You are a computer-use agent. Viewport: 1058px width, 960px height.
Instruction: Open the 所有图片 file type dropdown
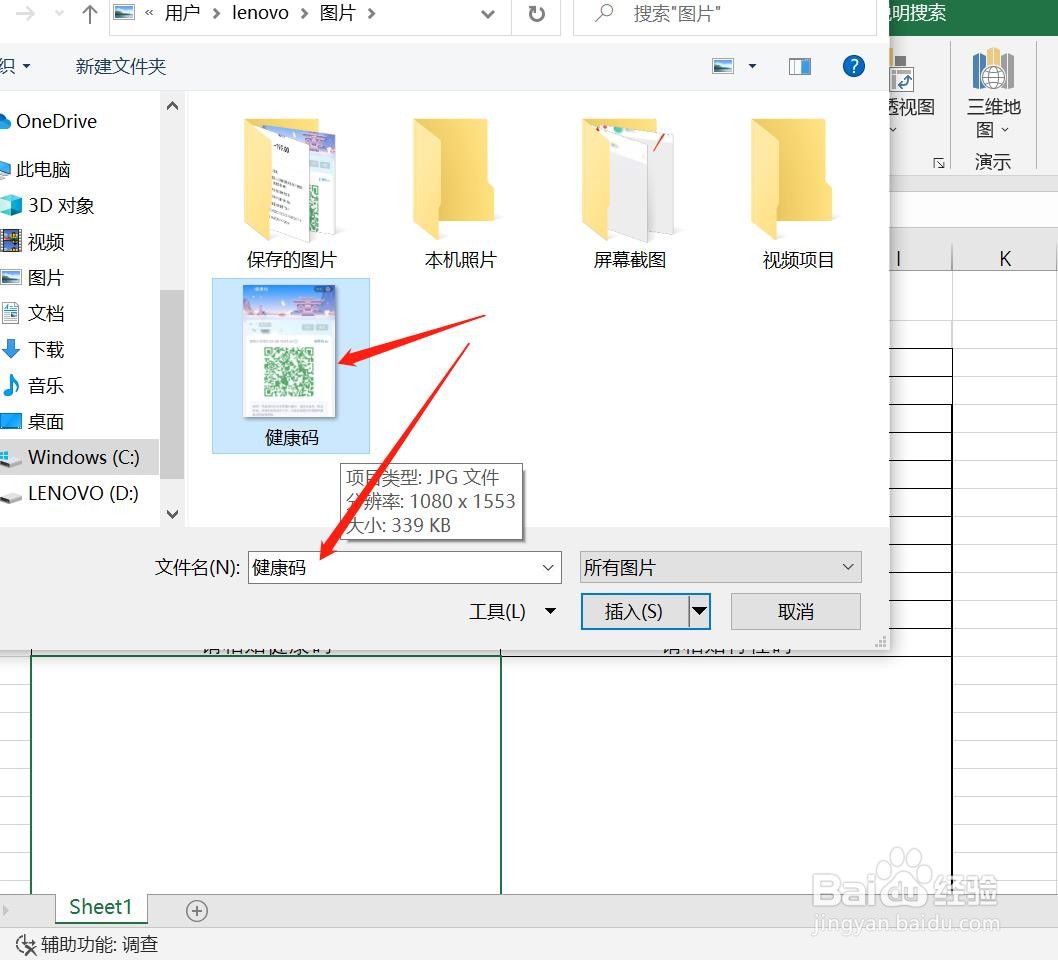[x=720, y=567]
